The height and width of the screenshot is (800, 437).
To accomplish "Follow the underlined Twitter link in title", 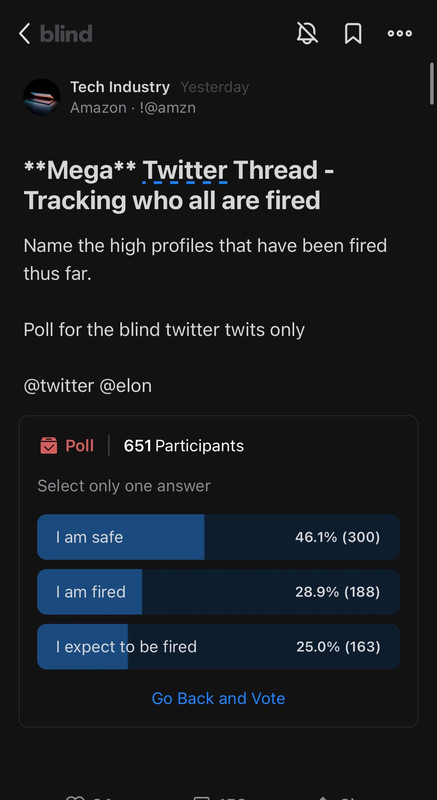I will point(185,170).
